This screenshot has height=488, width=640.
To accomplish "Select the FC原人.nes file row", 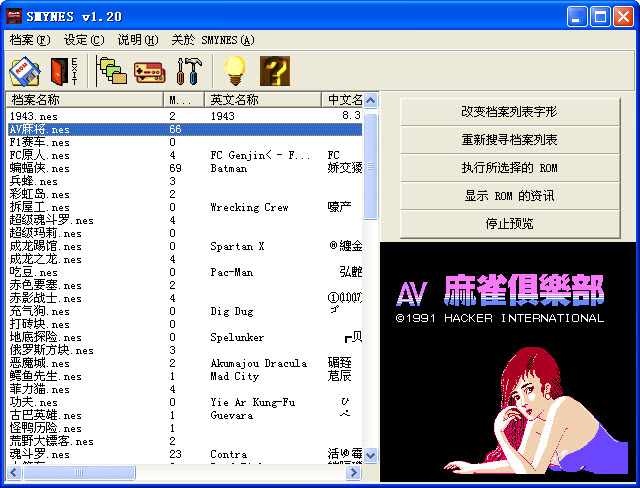I will [x=184, y=155].
